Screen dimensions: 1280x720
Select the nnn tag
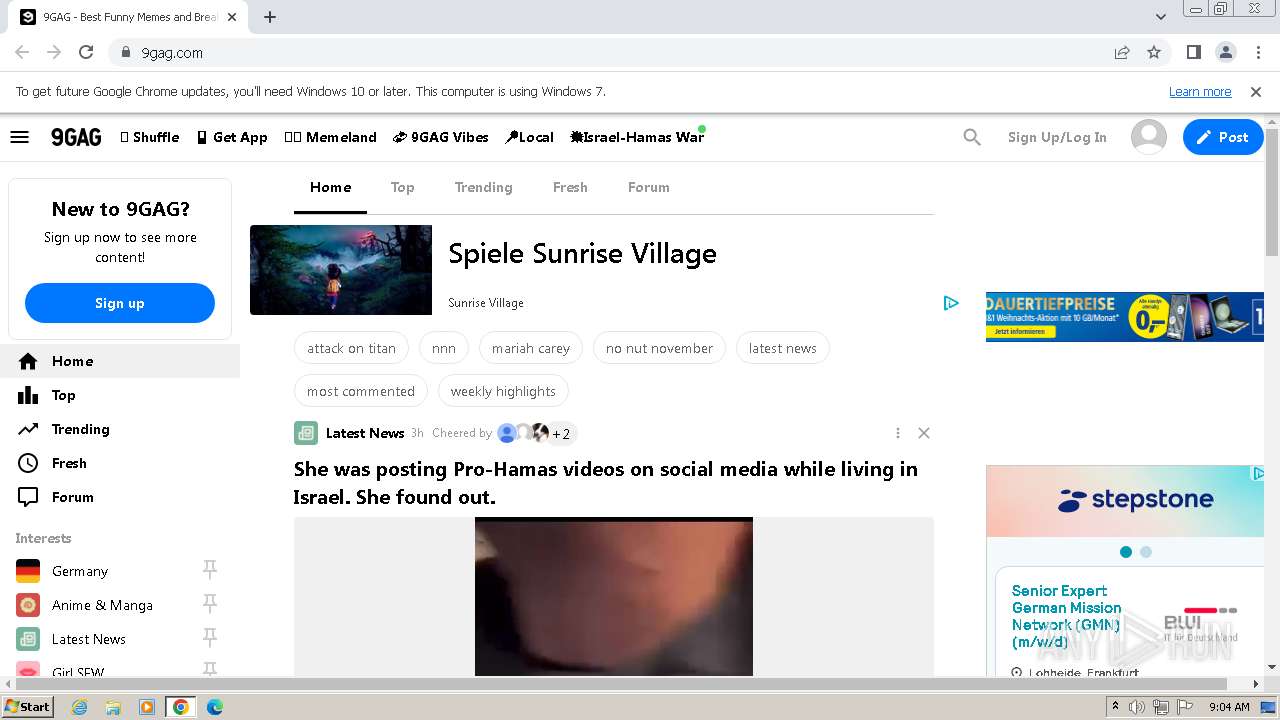(444, 348)
